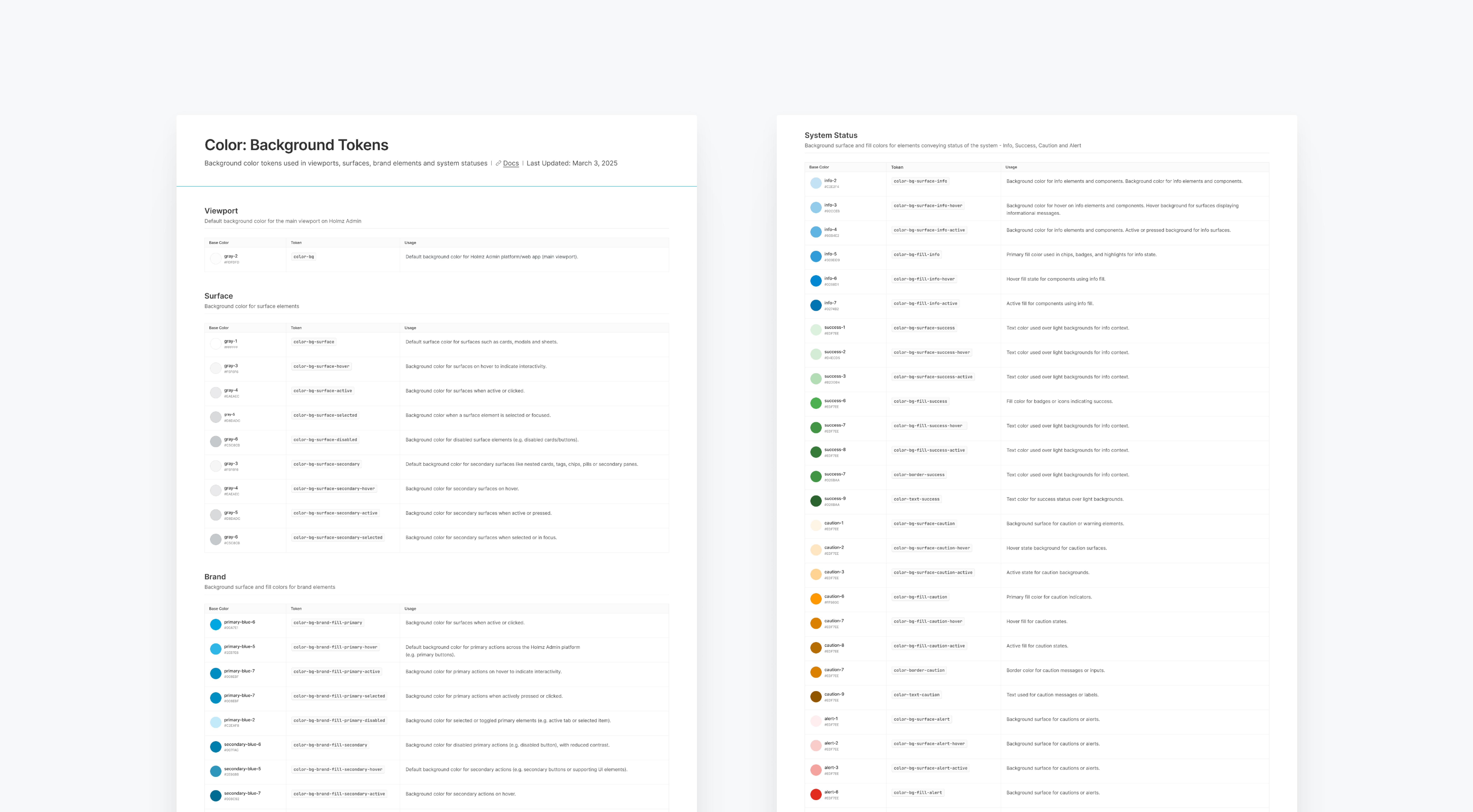Click the color-text-caution token chip
This screenshot has width=1473, height=812.
click(x=917, y=695)
